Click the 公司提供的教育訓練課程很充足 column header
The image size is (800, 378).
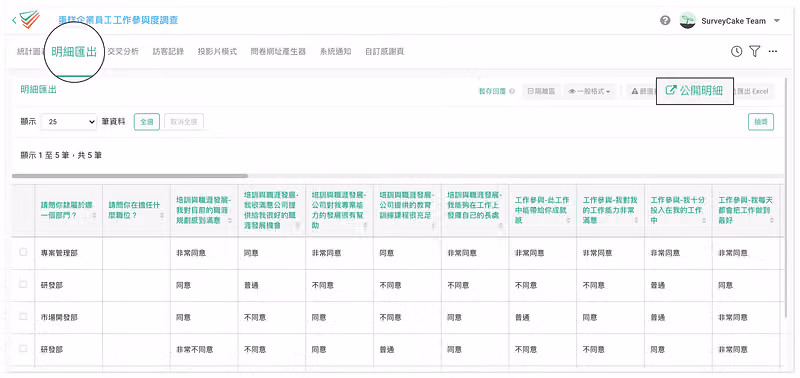tap(407, 210)
